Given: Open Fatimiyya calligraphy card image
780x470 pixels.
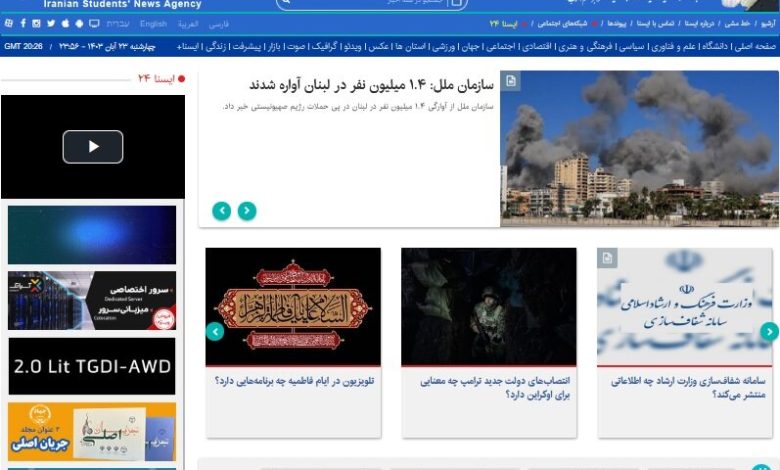Looking at the screenshot, I should [x=293, y=307].
